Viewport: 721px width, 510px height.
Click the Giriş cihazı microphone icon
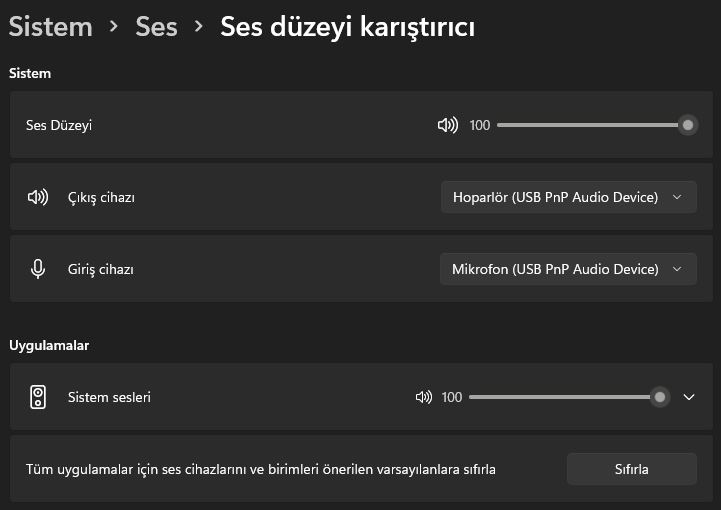pos(38,269)
